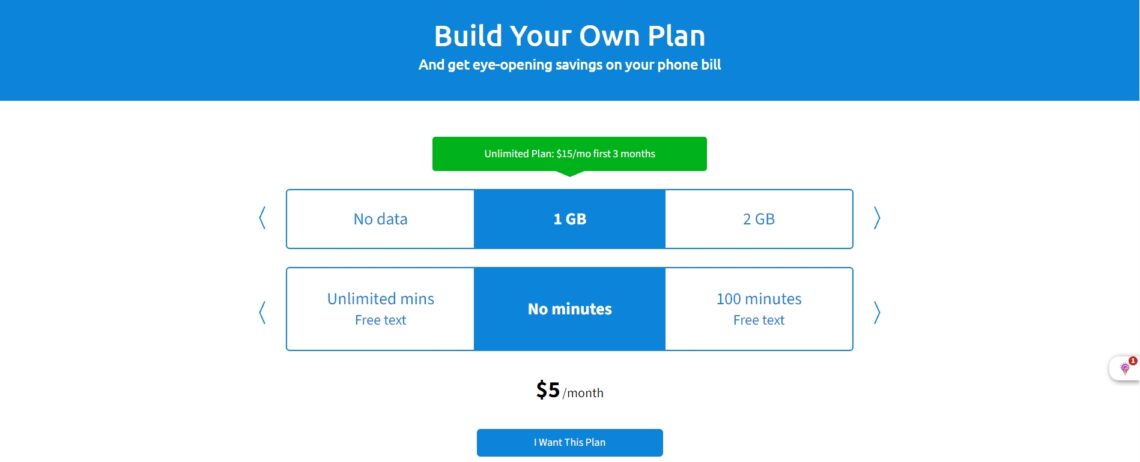The width and height of the screenshot is (1140, 462).
Task: Select the No minutes option
Action: (x=569, y=309)
